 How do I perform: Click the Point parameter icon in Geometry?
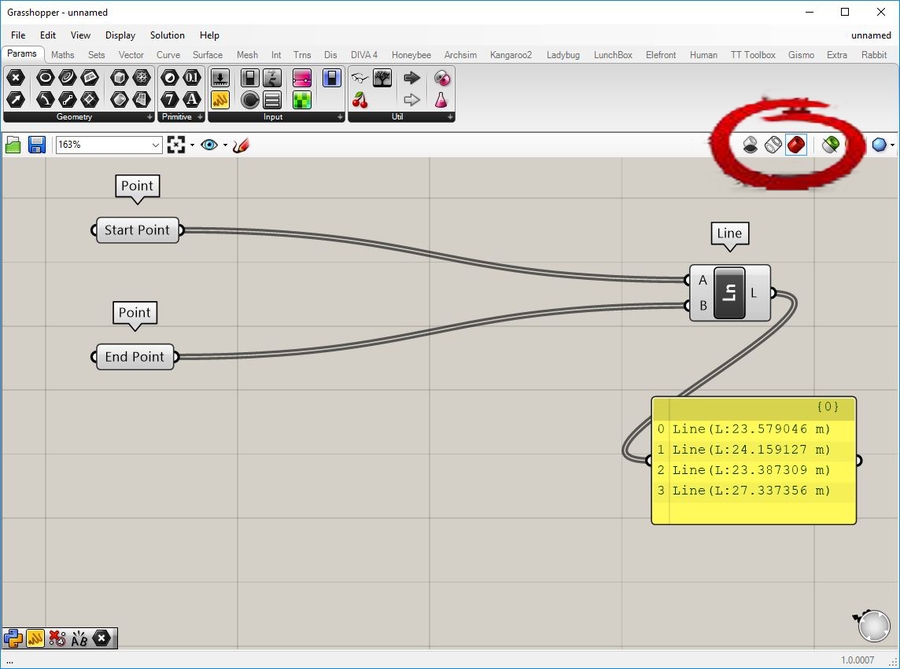click(x=15, y=78)
